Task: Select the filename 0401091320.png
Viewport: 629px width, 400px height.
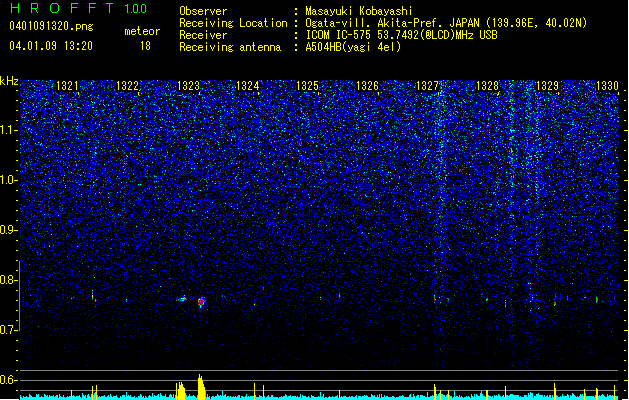Action: 51,26
